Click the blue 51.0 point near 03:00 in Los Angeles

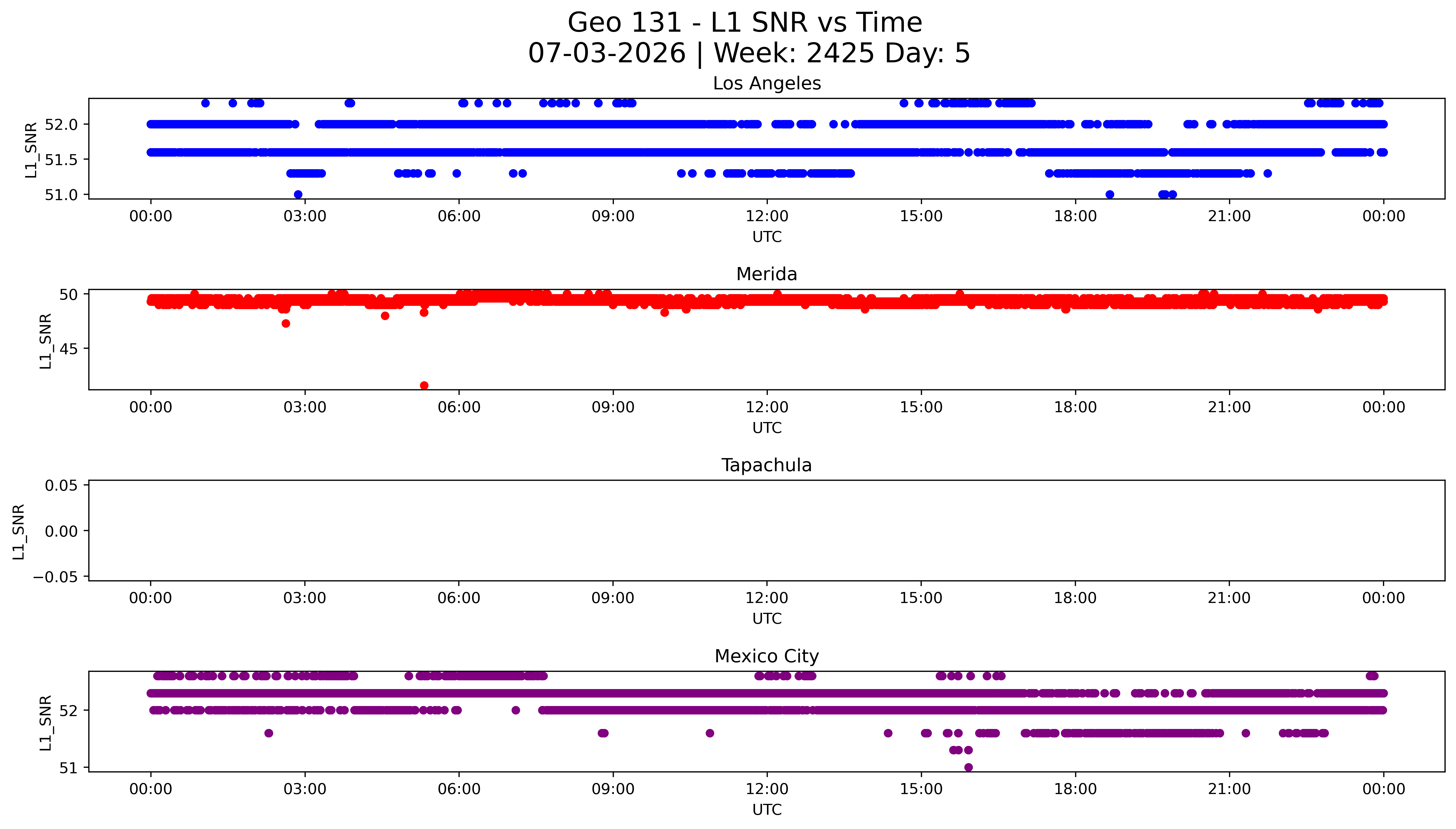pyautogui.click(x=298, y=194)
